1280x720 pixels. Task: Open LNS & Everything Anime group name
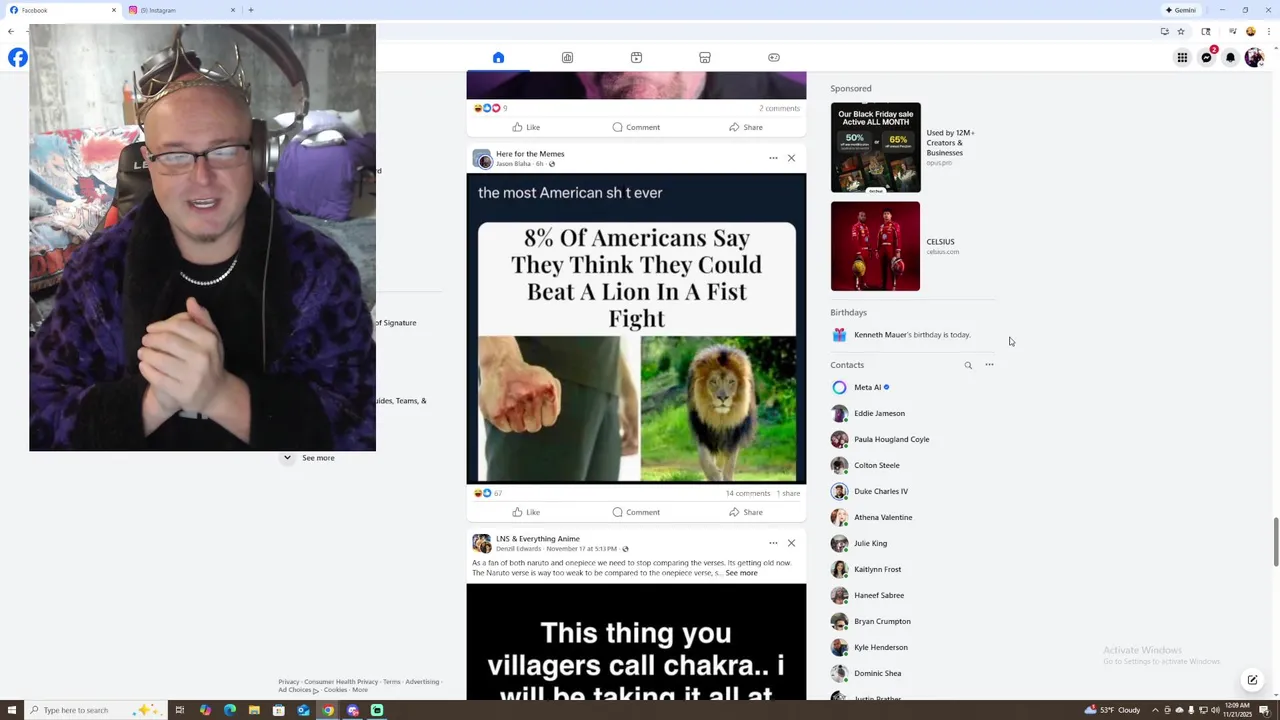(538, 539)
